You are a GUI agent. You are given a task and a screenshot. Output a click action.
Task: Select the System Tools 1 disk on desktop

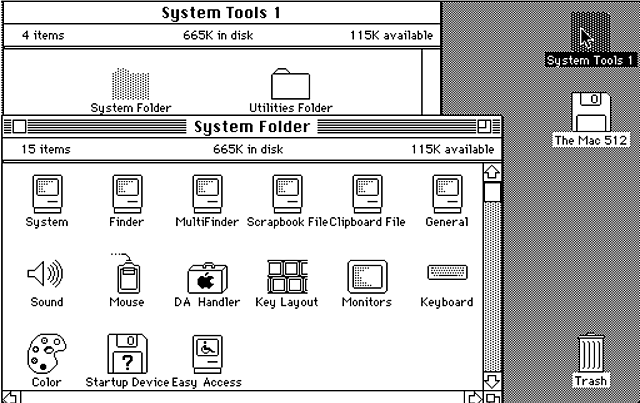[591, 33]
